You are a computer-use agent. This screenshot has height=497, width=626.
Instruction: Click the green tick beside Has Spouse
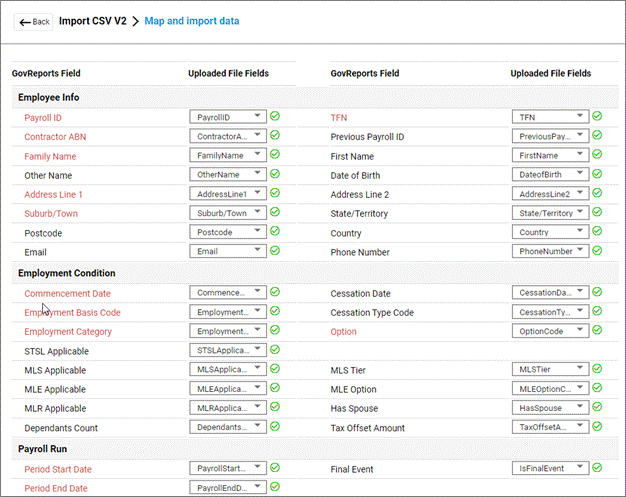(x=597, y=408)
